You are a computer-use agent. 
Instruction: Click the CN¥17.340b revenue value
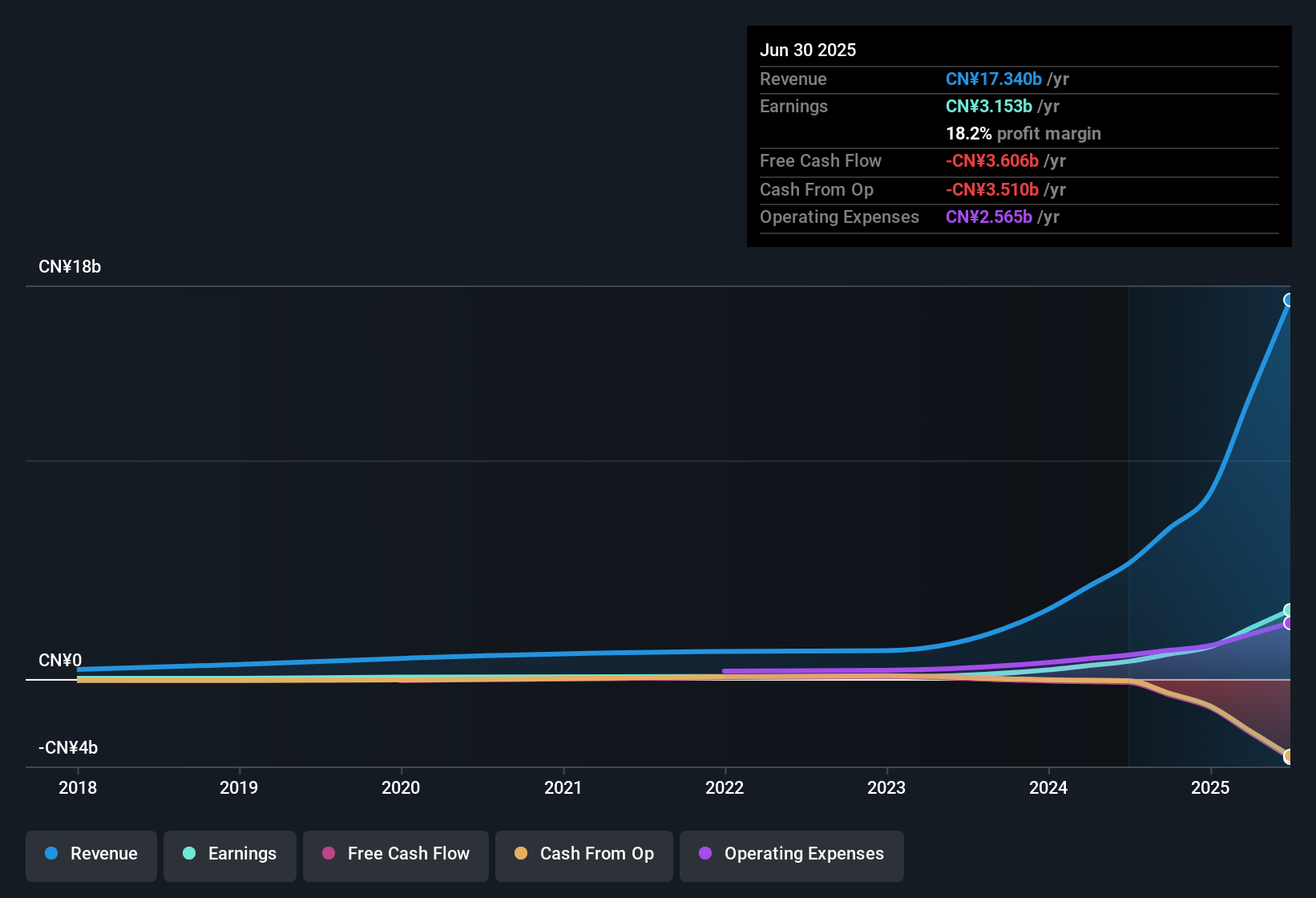(x=994, y=79)
